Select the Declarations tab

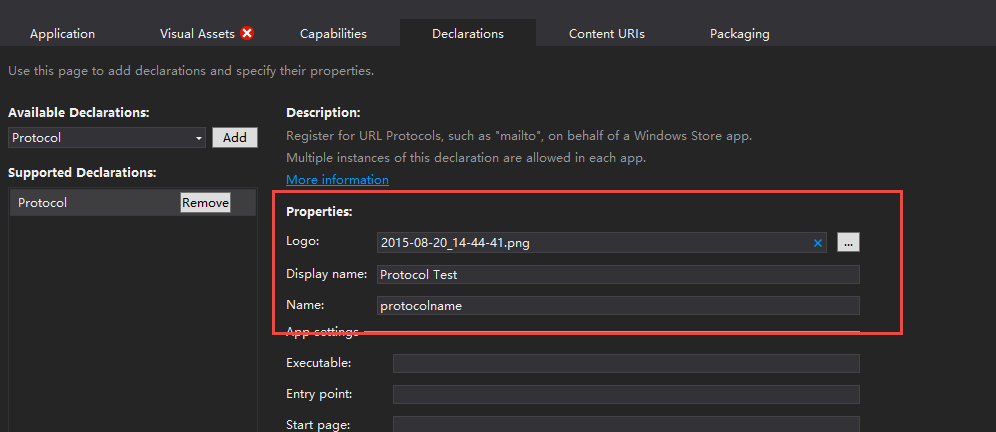tap(468, 34)
